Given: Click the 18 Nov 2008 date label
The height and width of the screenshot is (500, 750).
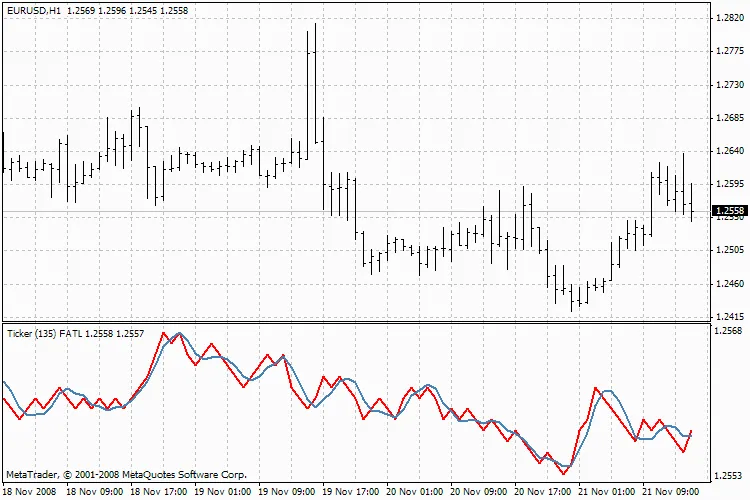Looking at the screenshot, I should pos(27,492).
